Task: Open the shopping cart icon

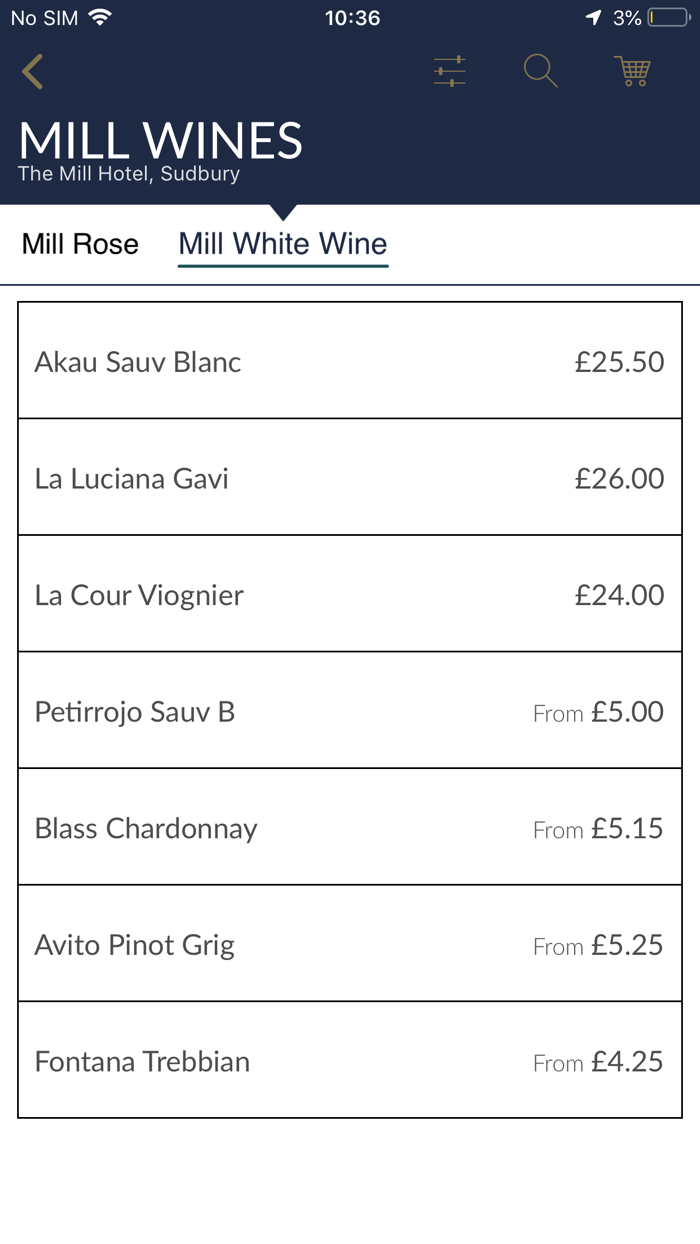Action: click(632, 71)
